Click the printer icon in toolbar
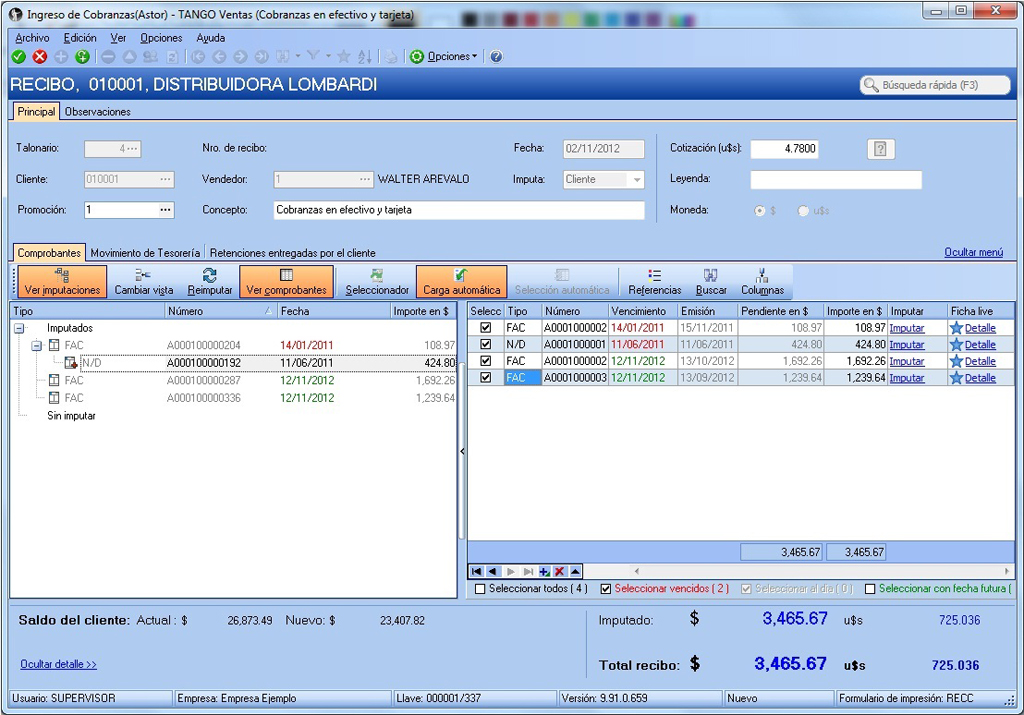Image resolution: width=1024 pixels, height=715 pixels. [x=391, y=57]
